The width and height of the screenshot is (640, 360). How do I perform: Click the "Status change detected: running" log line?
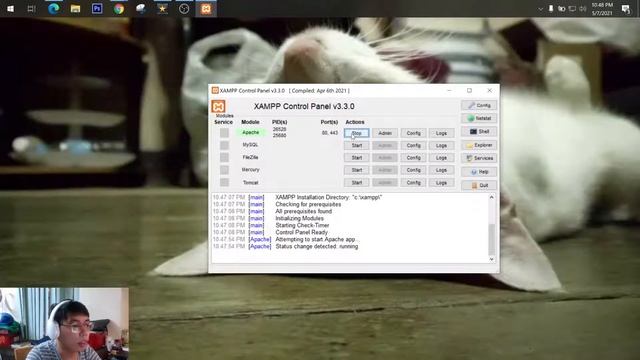(x=317, y=247)
